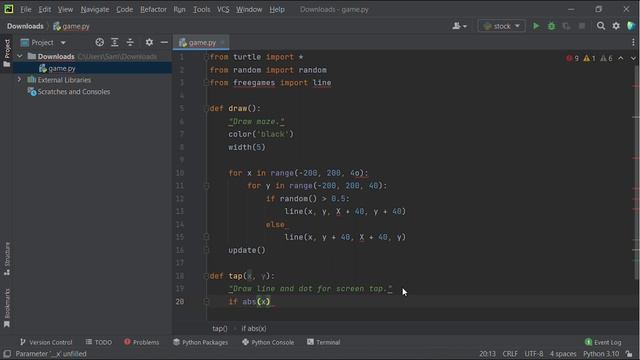Expand the External Libraries node
640x360 pixels.
[x=19, y=80]
